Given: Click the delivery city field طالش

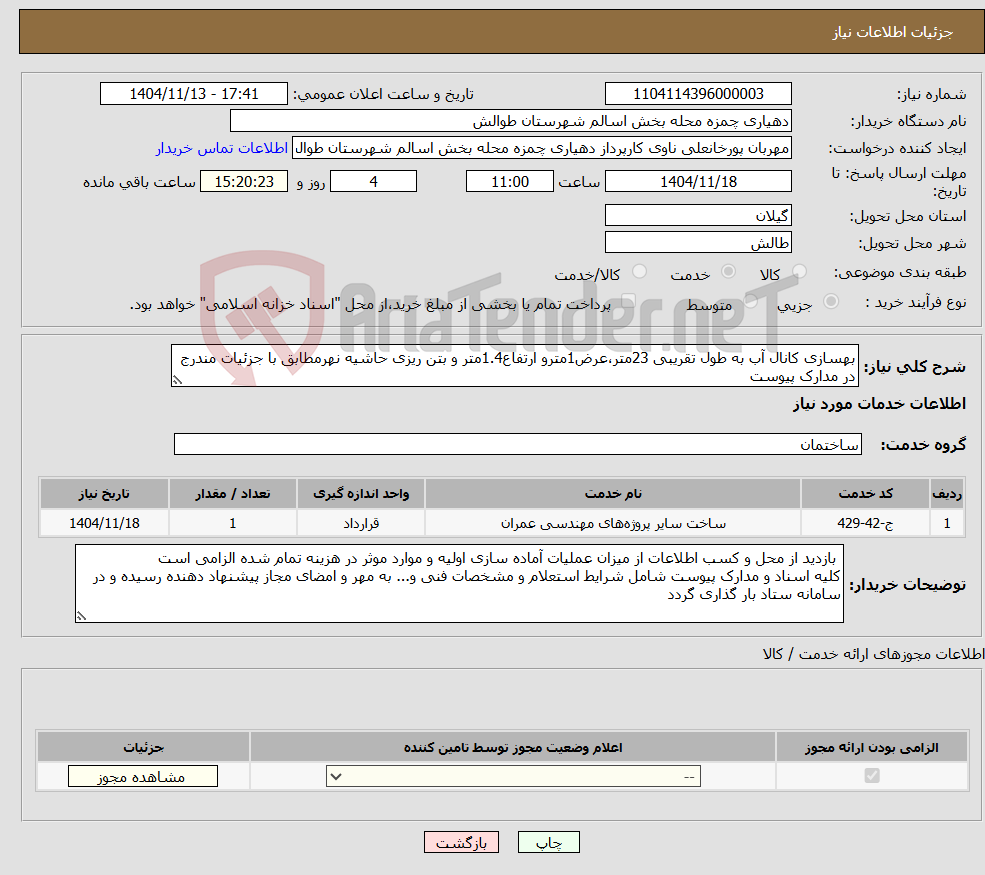Looking at the screenshot, I should (x=698, y=242).
